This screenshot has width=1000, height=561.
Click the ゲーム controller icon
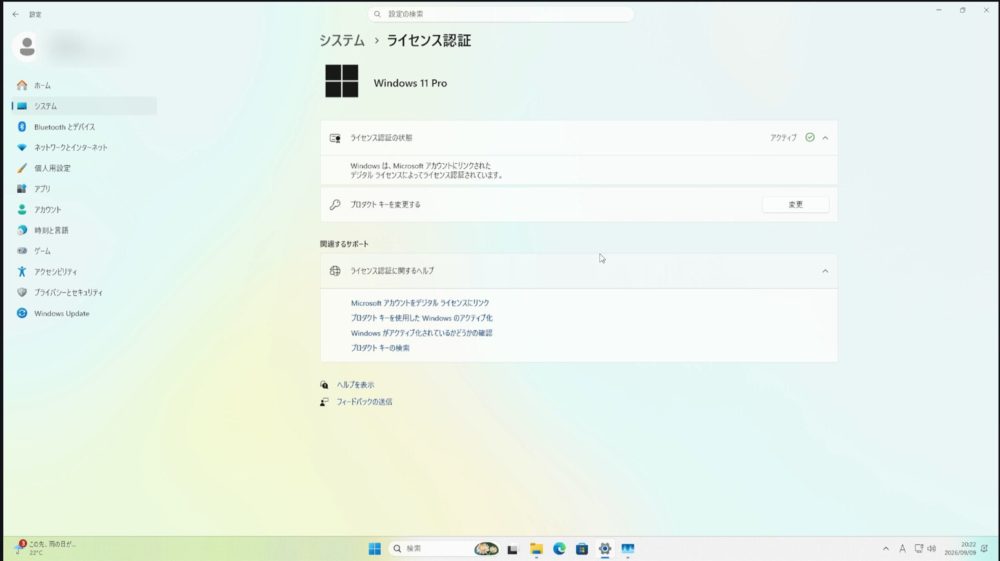click(x=22, y=251)
